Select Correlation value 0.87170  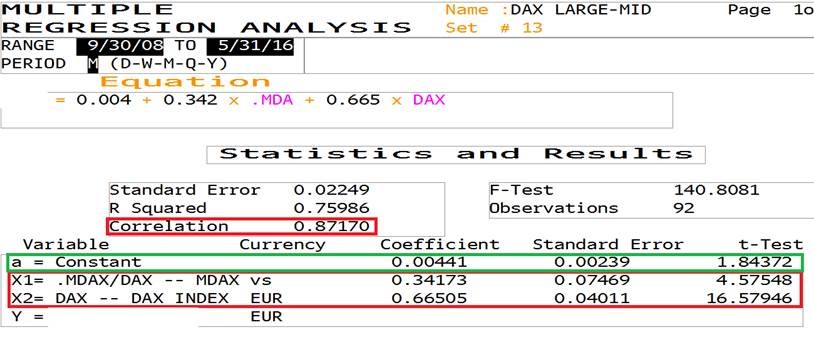click(331, 226)
